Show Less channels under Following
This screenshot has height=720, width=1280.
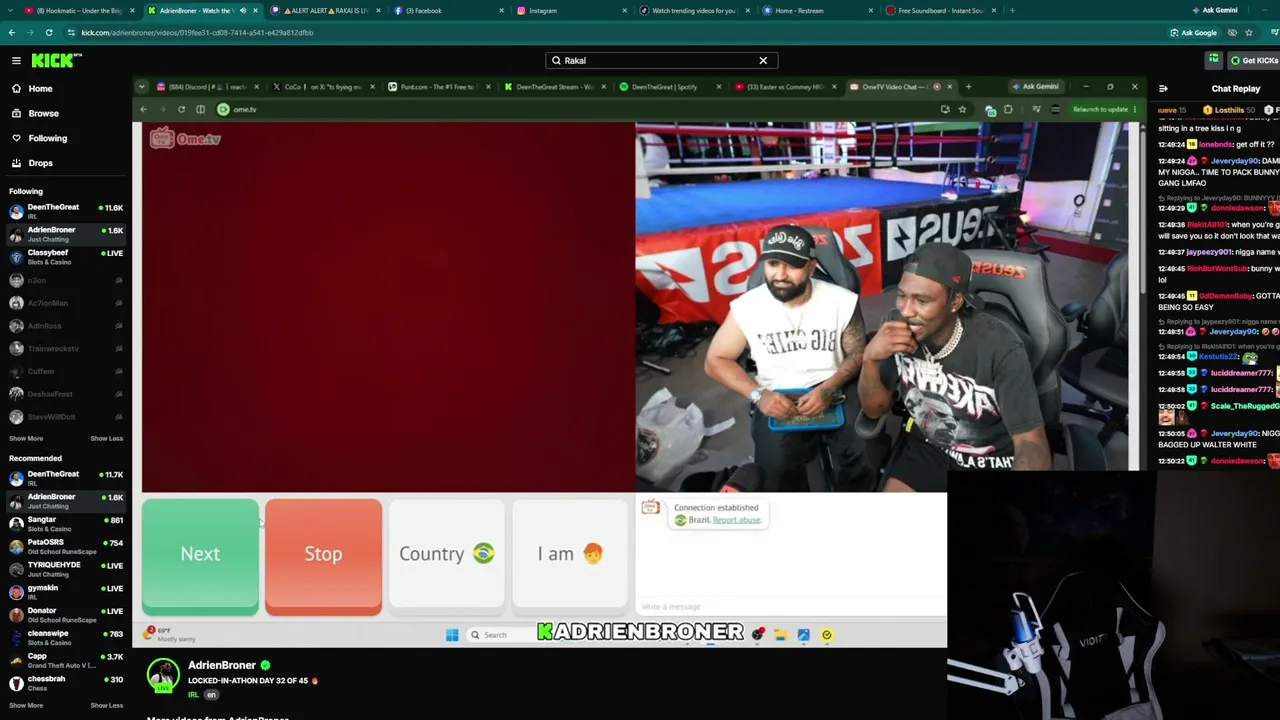click(107, 439)
